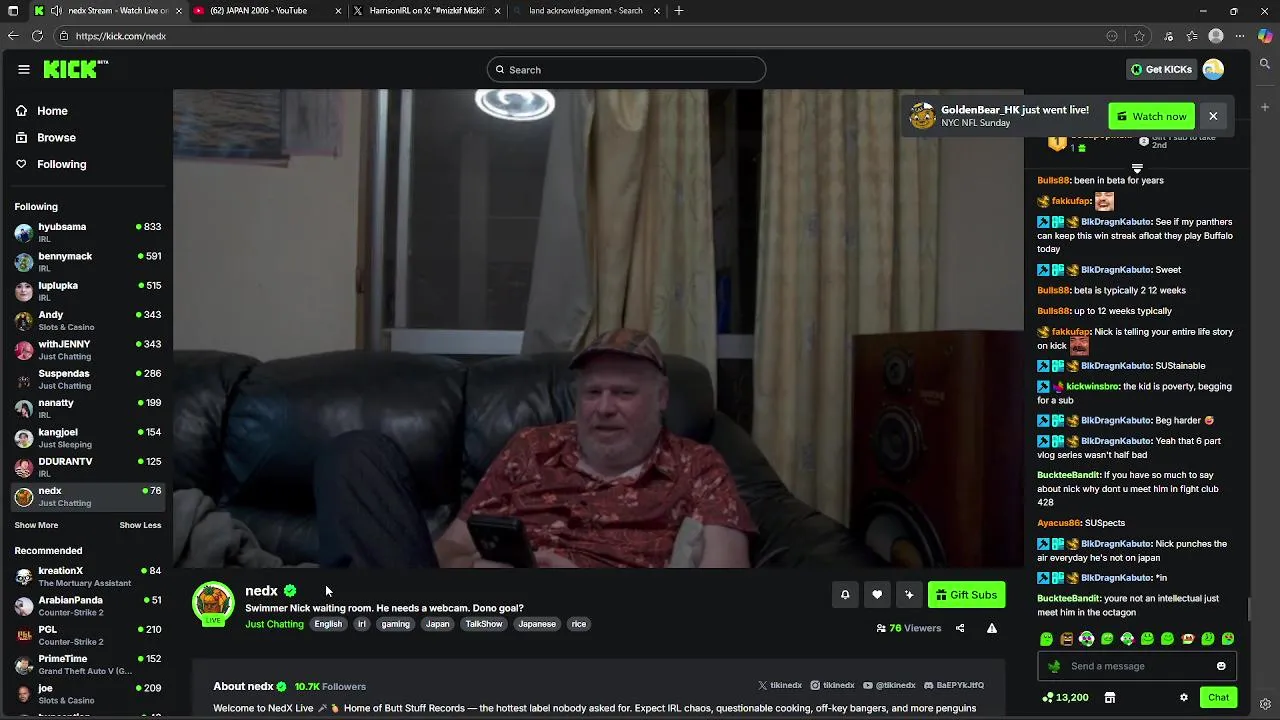Image resolution: width=1280 pixels, height=720 pixels.
Task: Open joe recommended channel
Action: pyautogui.click(x=87, y=694)
